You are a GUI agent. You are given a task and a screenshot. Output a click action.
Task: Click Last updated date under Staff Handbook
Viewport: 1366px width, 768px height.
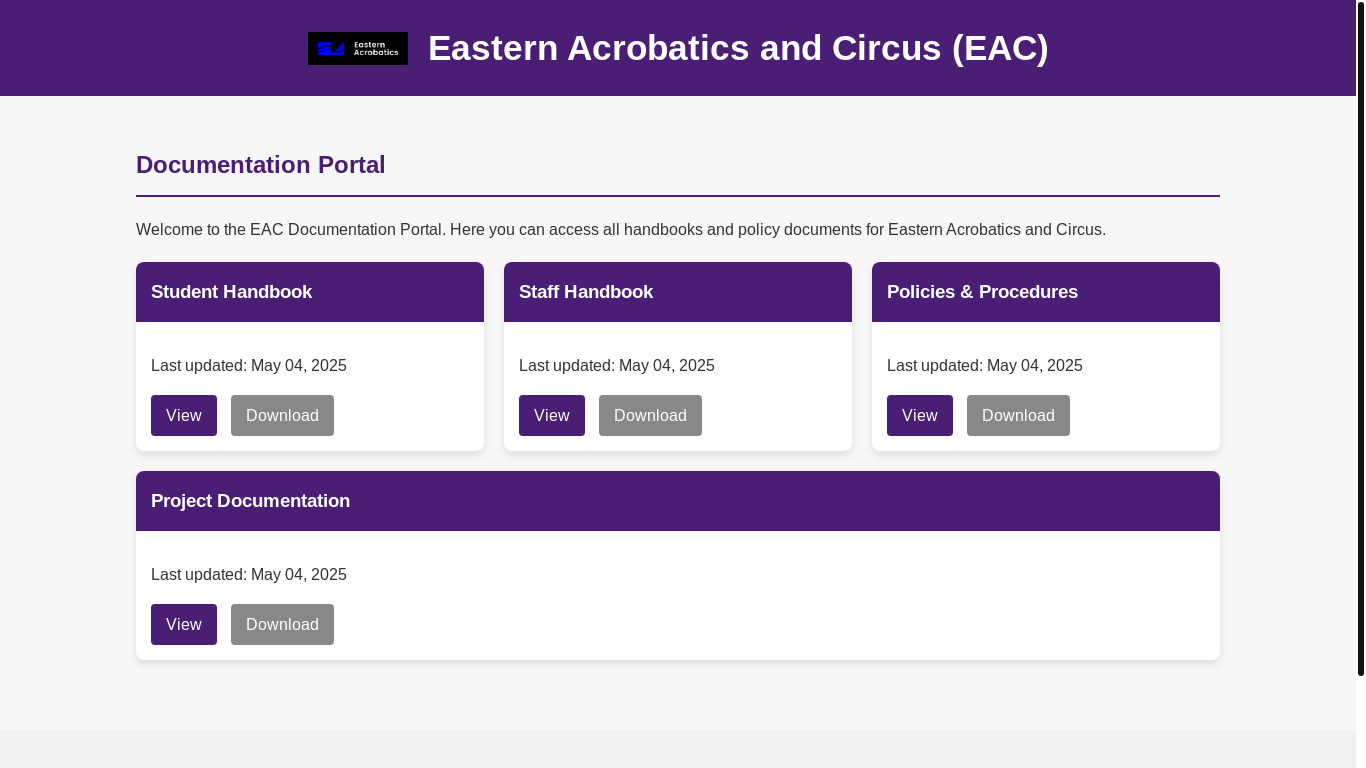coord(617,366)
